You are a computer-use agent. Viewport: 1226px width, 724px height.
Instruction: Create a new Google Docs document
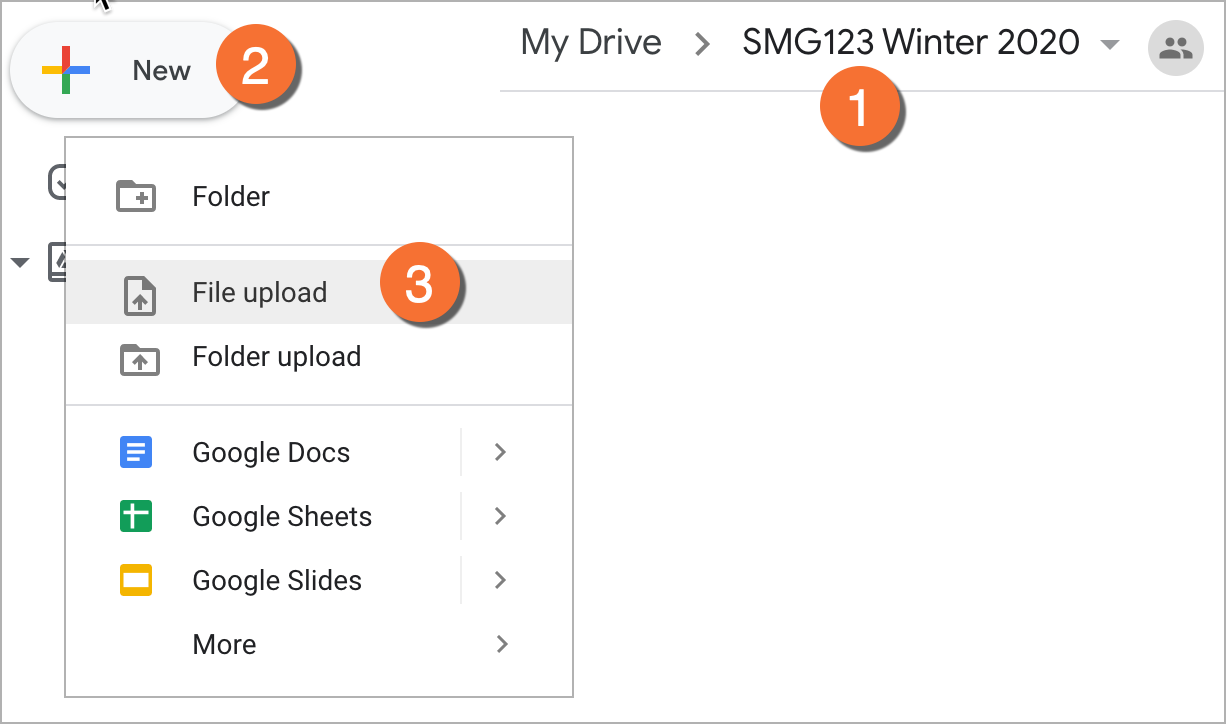(271, 453)
